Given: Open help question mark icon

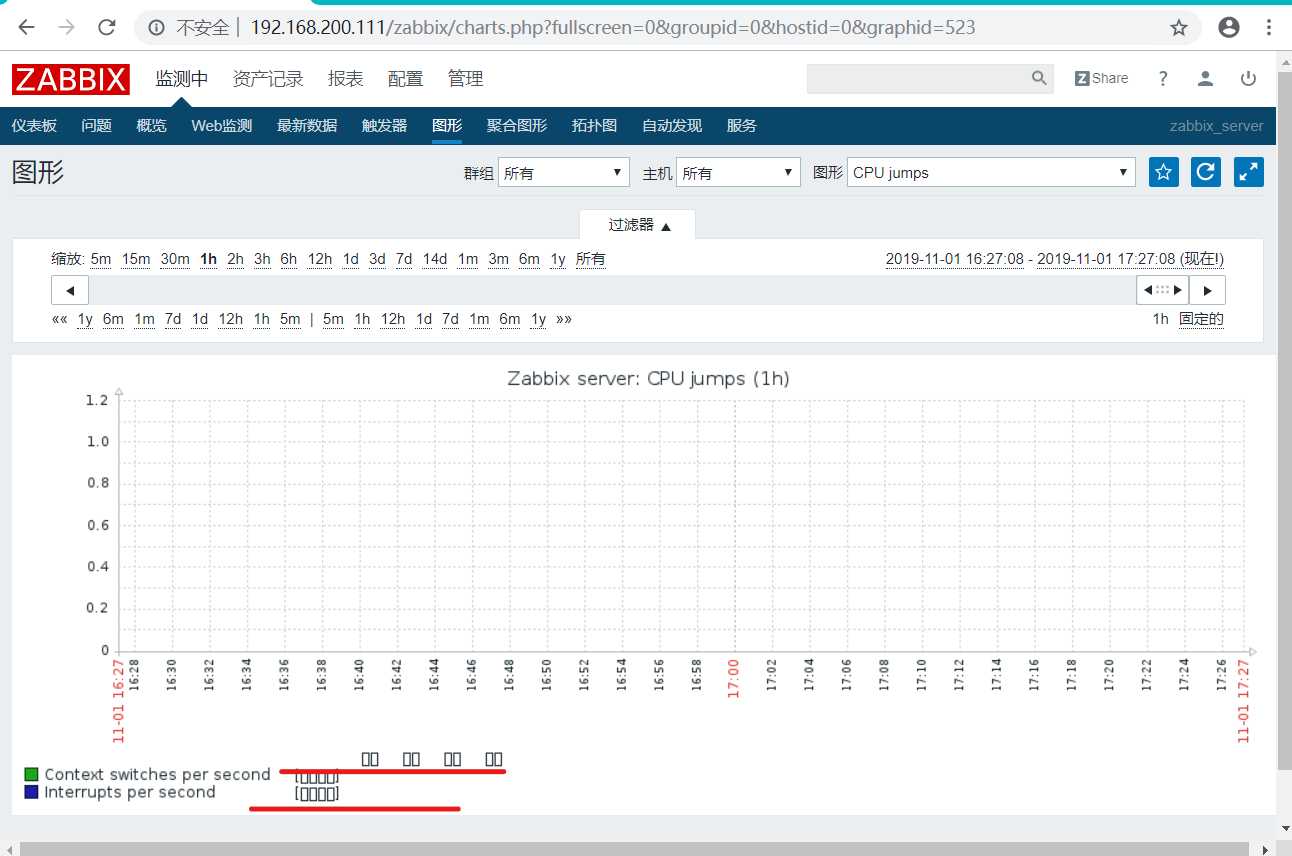Looking at the screenshot, I should tap(1163, 78).
